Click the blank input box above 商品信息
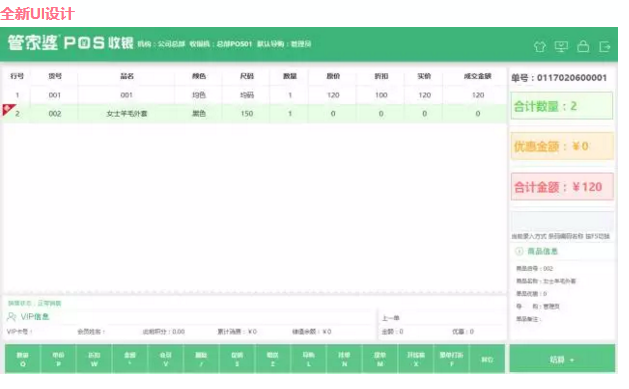Screen dimensions: 629x389 pos(562,222)
